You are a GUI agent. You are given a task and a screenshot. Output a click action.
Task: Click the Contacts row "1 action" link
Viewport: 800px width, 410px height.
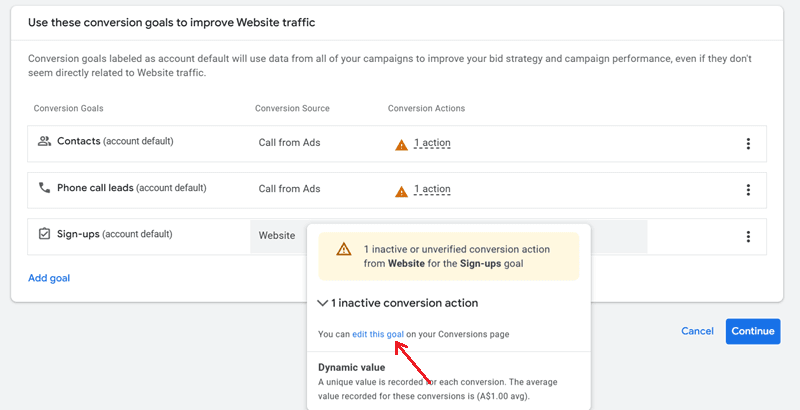(432, 143)
